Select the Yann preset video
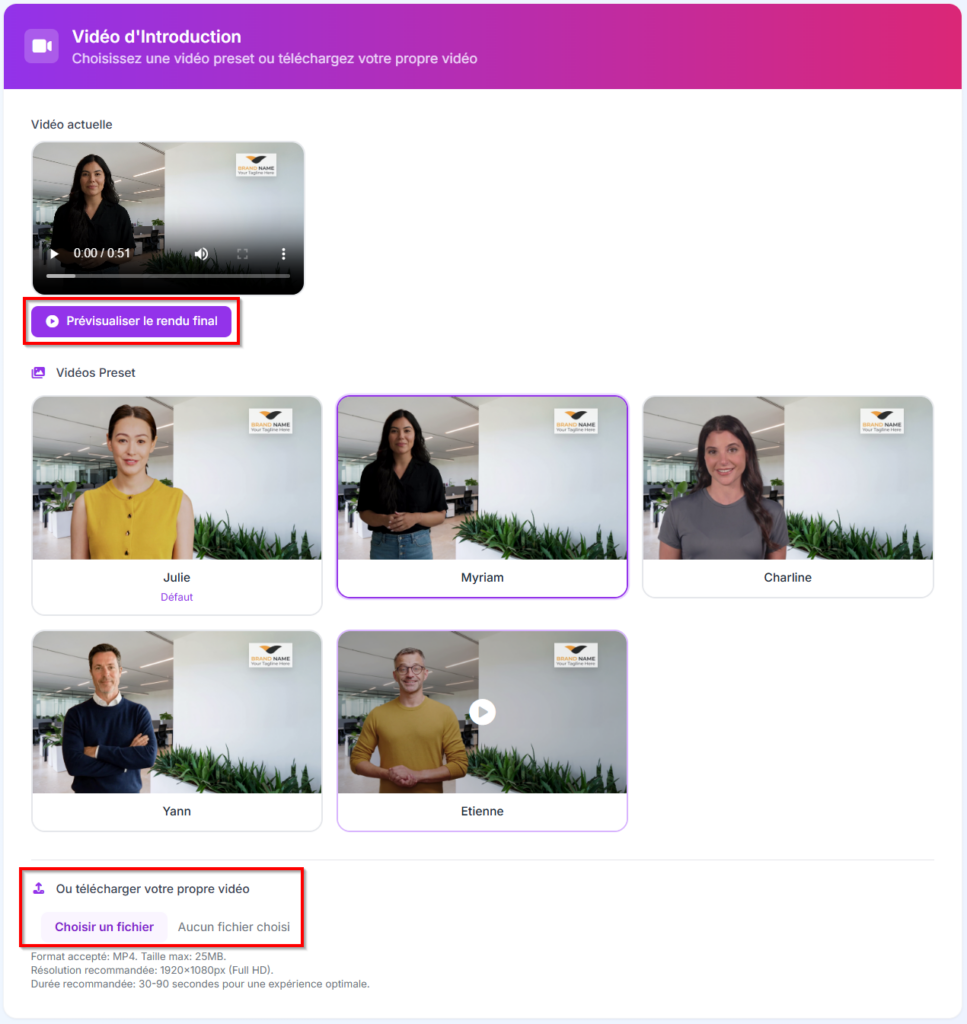This screenshot has width=967, height=1024. coord(177,712)
